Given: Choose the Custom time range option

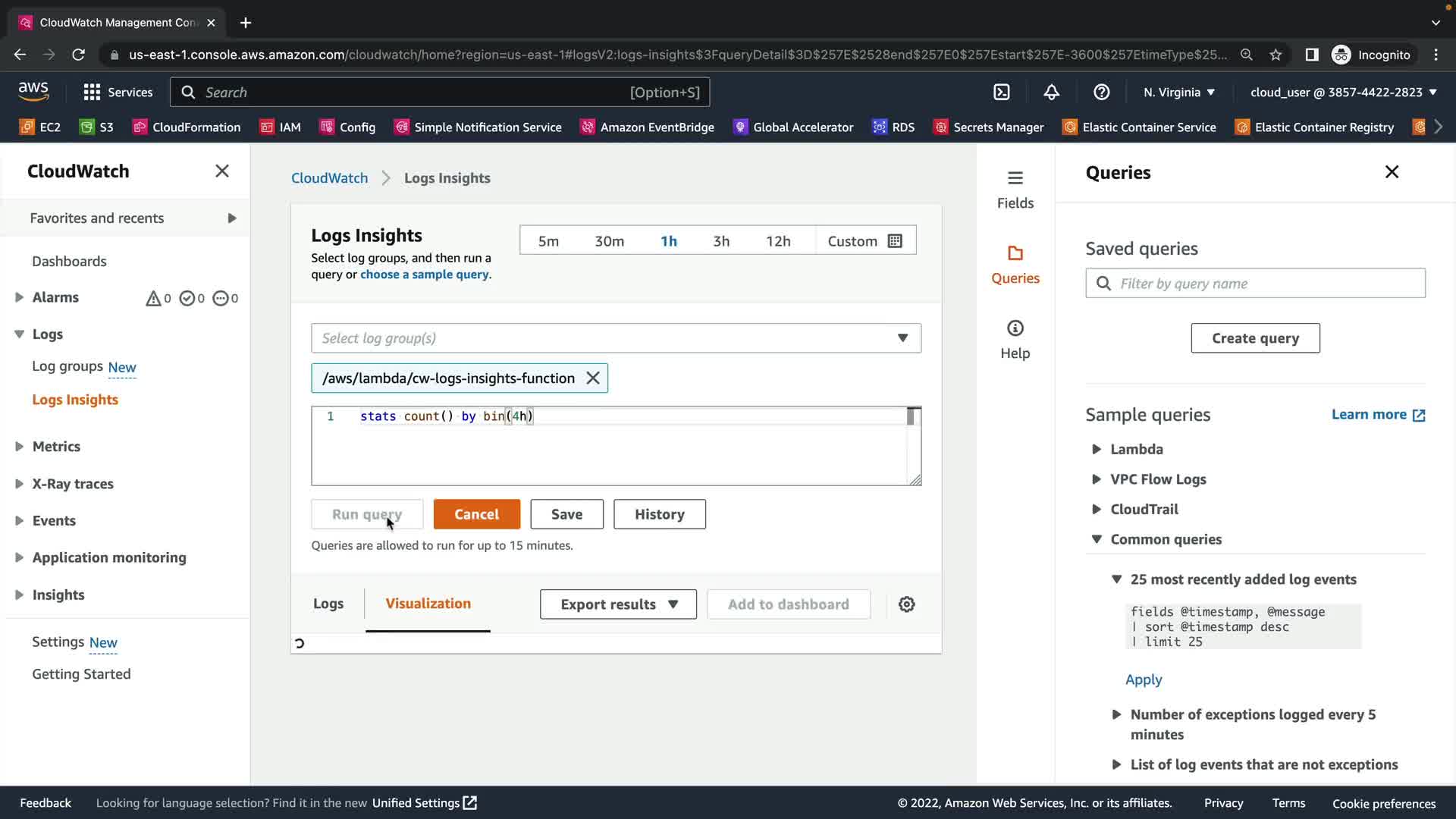Looking at the screenshot, I should tap(864, 240).
